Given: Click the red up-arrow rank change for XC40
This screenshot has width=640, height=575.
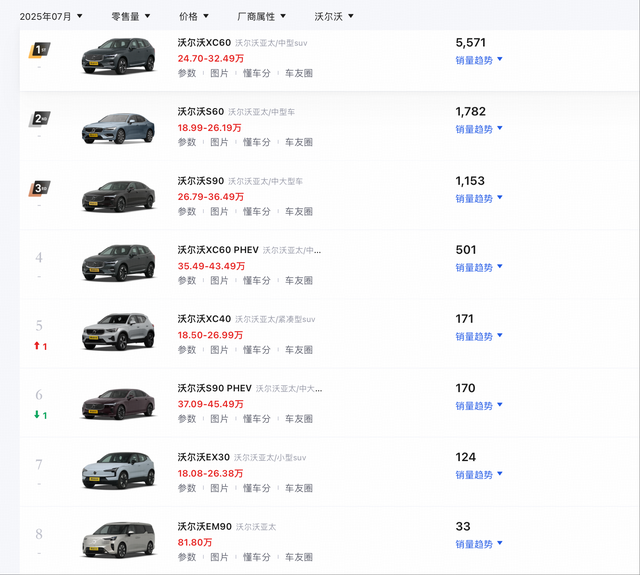Looking at the screenshot, I should click(x=40, y=346).
